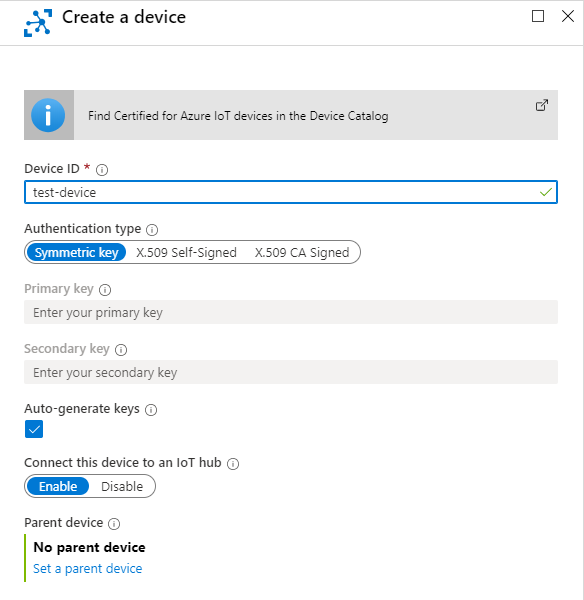
Task: Open Device Catalog external link icon
Action: (542, 105)
